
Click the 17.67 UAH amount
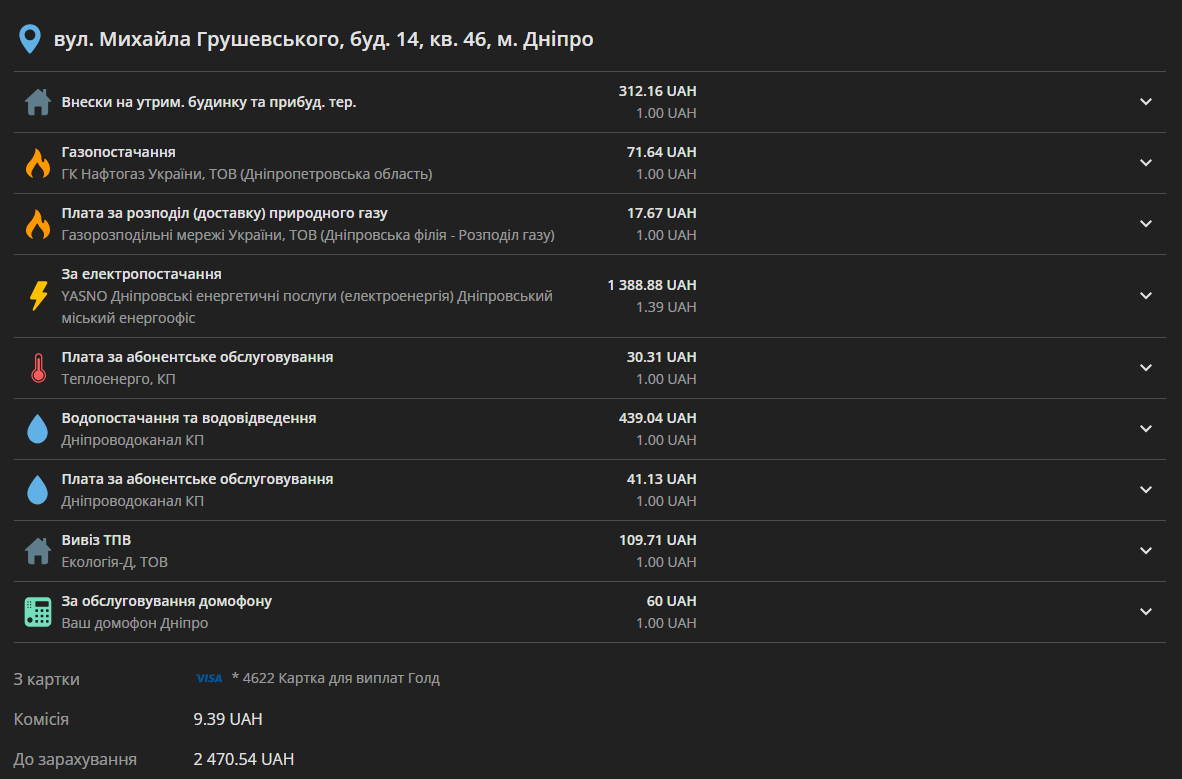tap(661, 213)
